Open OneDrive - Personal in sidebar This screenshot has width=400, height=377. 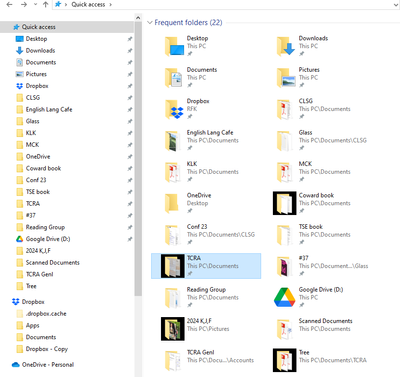pyautogui.click(x=48, y=365)
